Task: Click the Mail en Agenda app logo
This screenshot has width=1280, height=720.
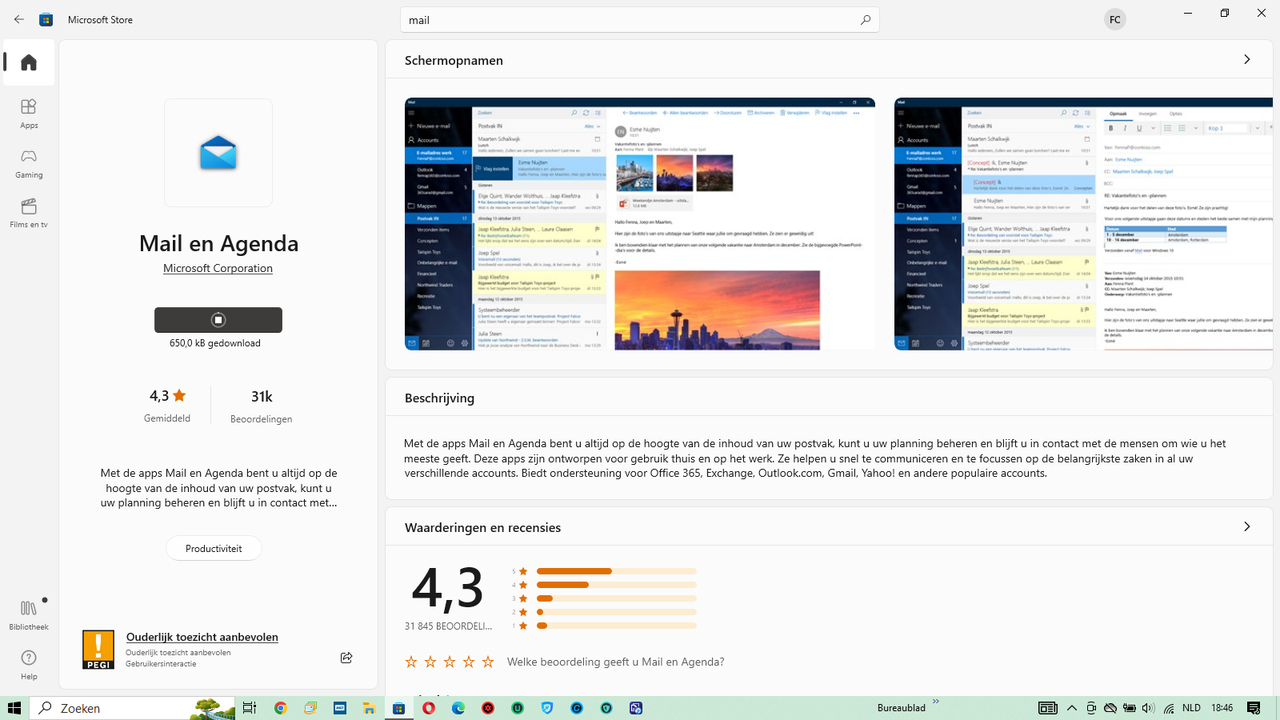Action: pos(218,152)
